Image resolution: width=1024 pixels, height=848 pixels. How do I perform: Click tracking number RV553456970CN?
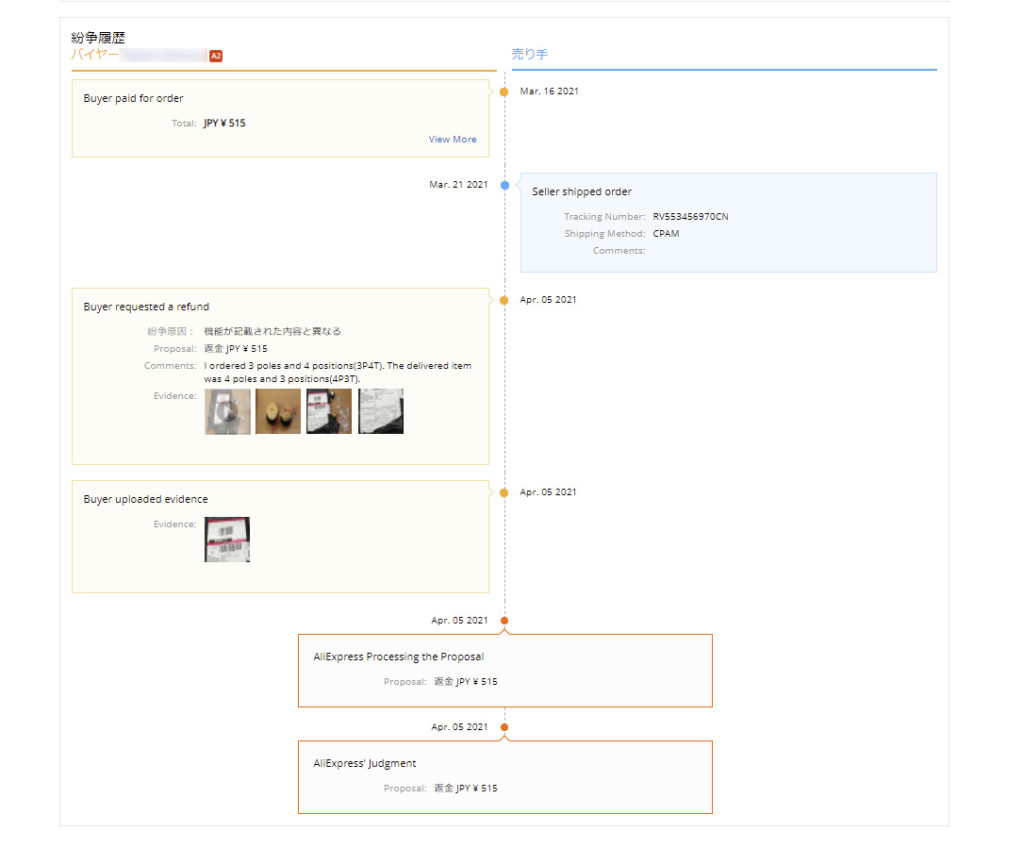(x=690, y=216)
